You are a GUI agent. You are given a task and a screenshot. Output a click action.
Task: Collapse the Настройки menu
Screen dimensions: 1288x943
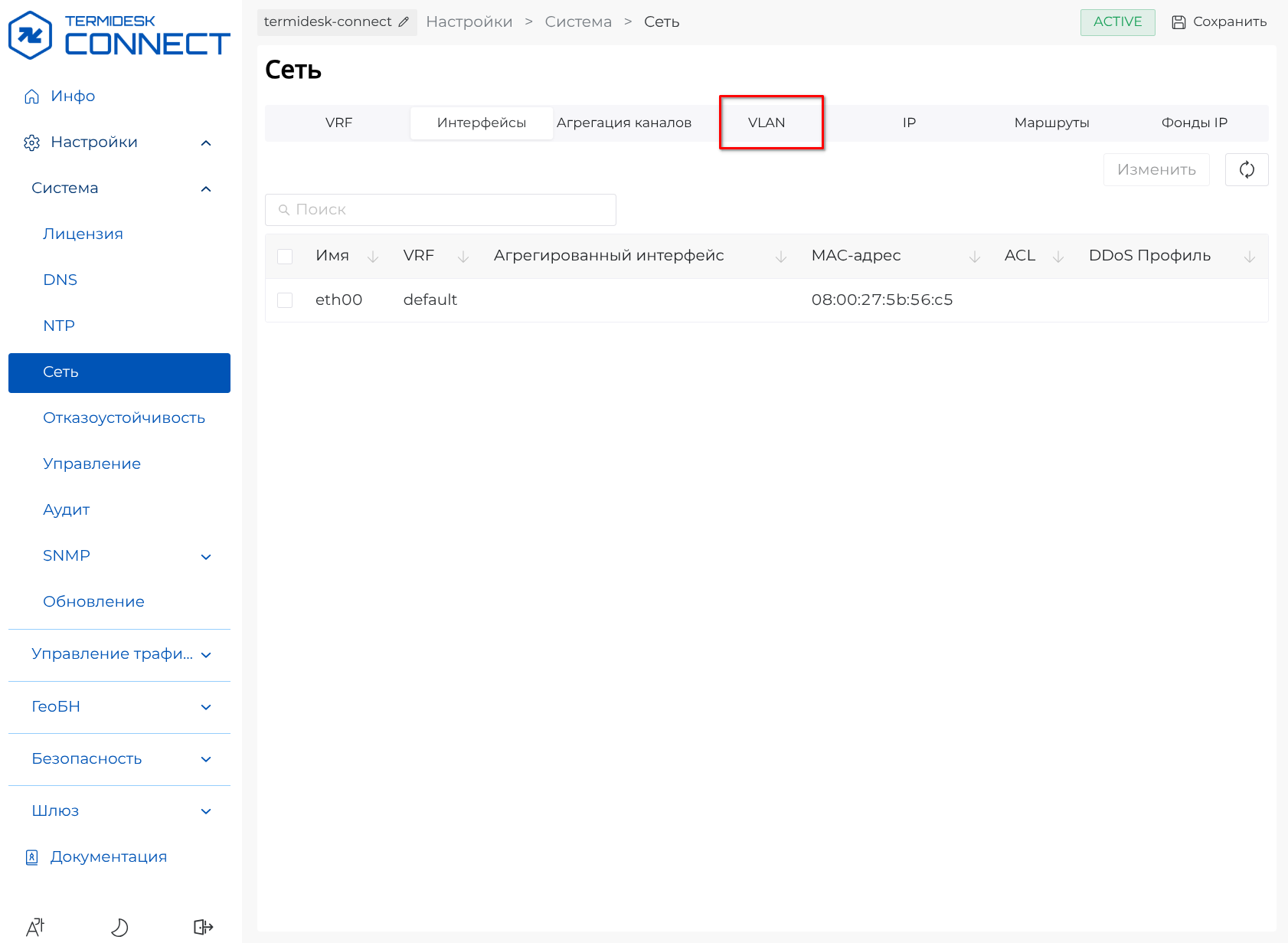[x=205, y=142]
